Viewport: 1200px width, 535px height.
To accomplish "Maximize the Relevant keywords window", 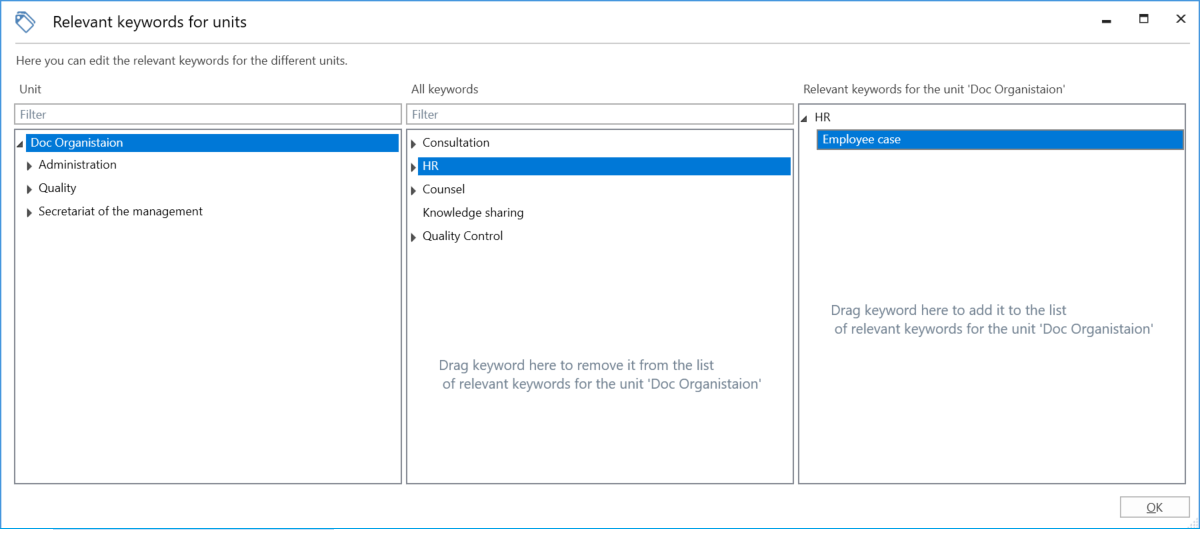I will click(1143, 19).
